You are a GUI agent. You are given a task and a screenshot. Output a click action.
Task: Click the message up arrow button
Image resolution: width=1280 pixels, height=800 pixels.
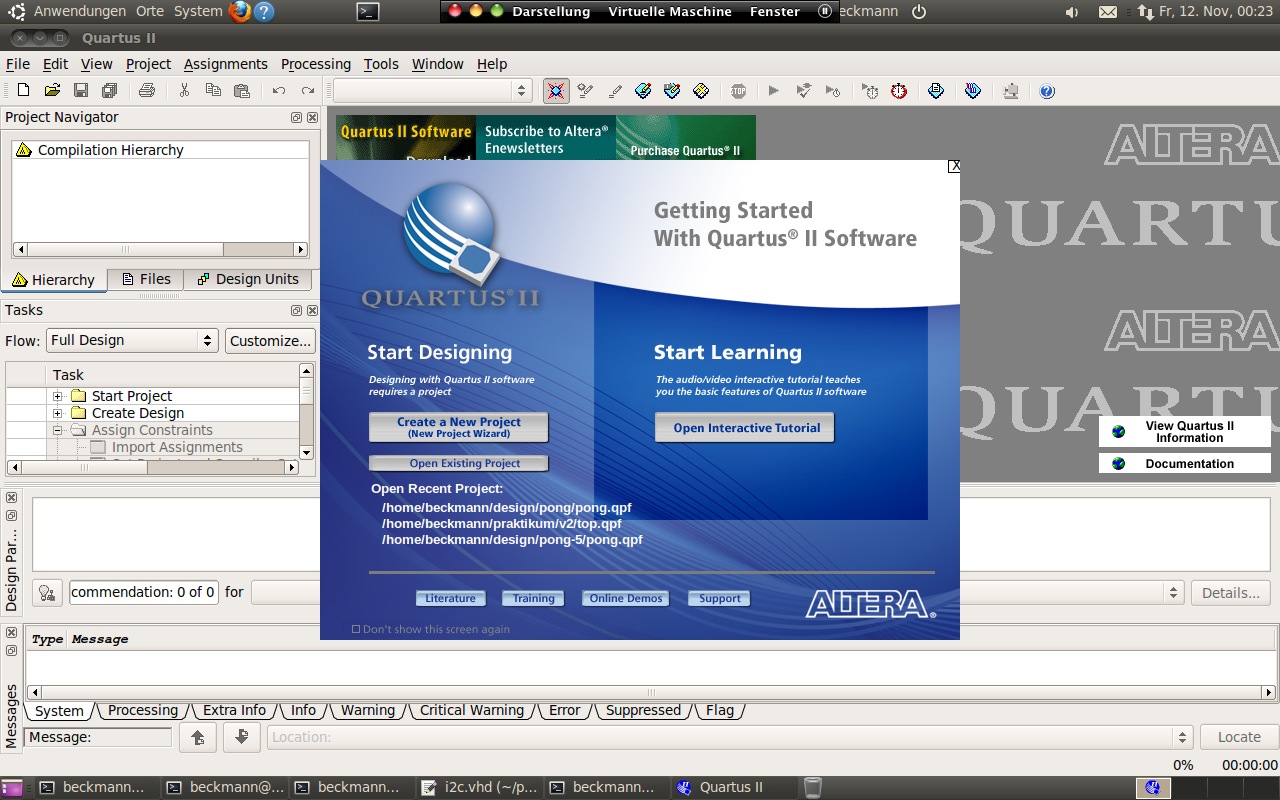198,738
